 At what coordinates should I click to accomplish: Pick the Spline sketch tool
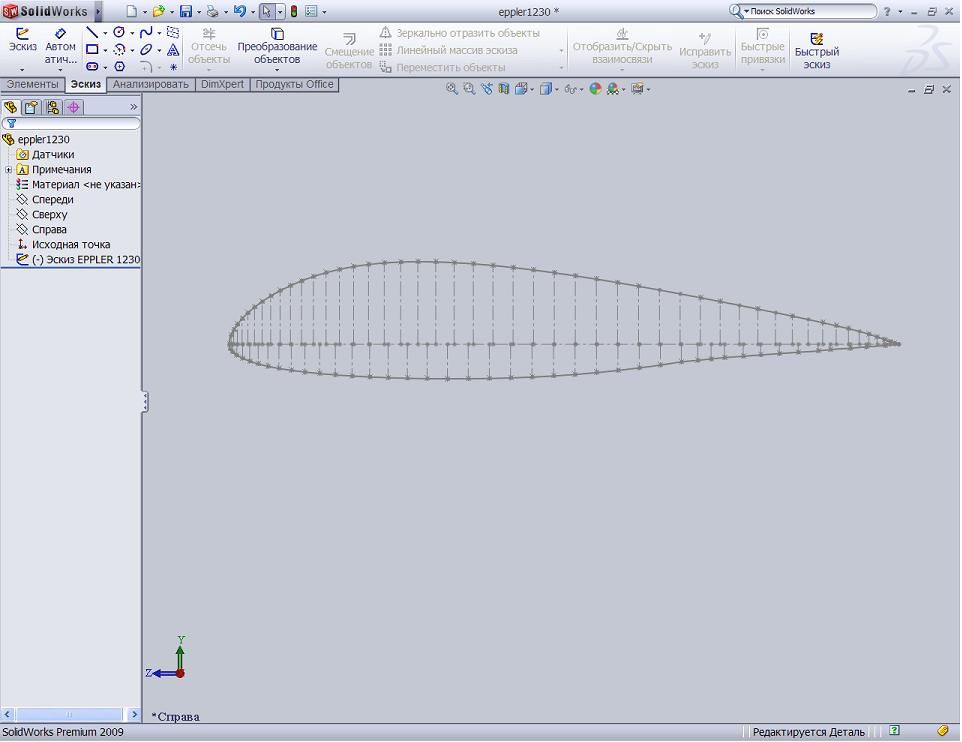tap(146, 33)
